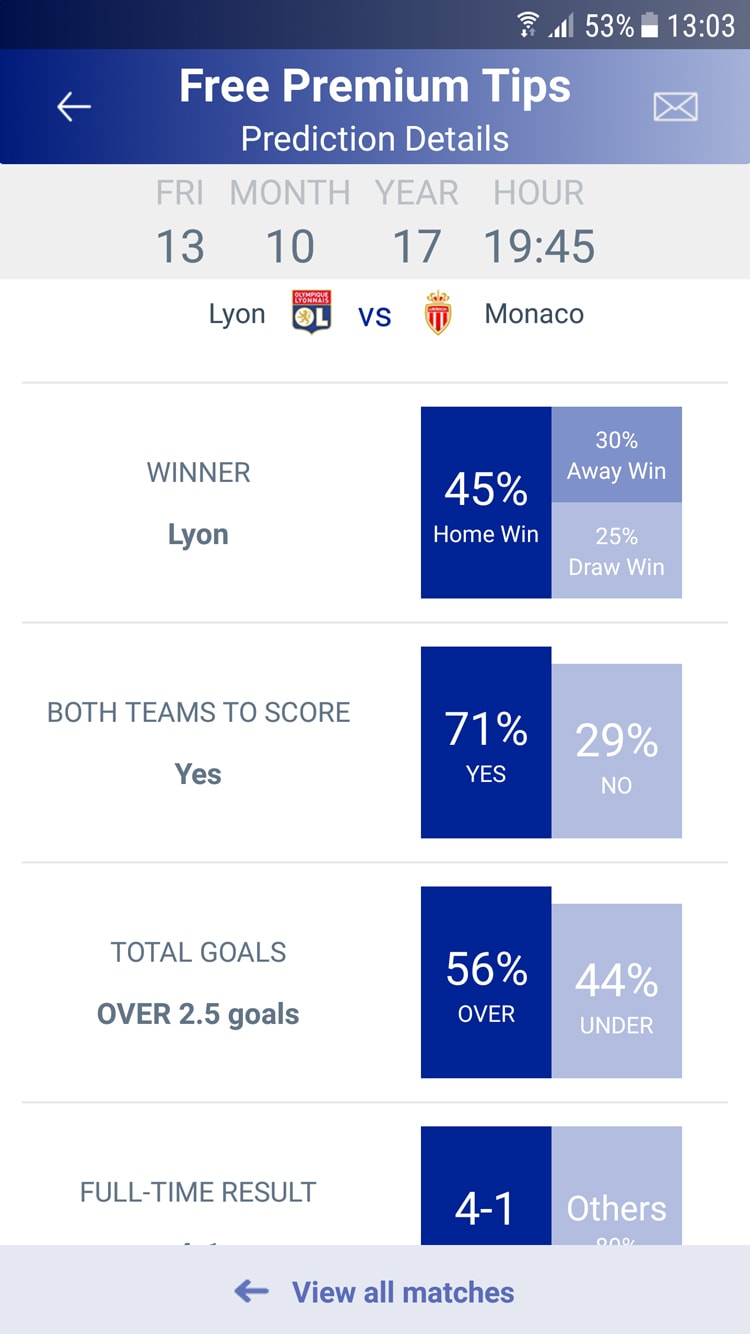Tap View all matches
750x1334 pixels.
(403, 1292)
